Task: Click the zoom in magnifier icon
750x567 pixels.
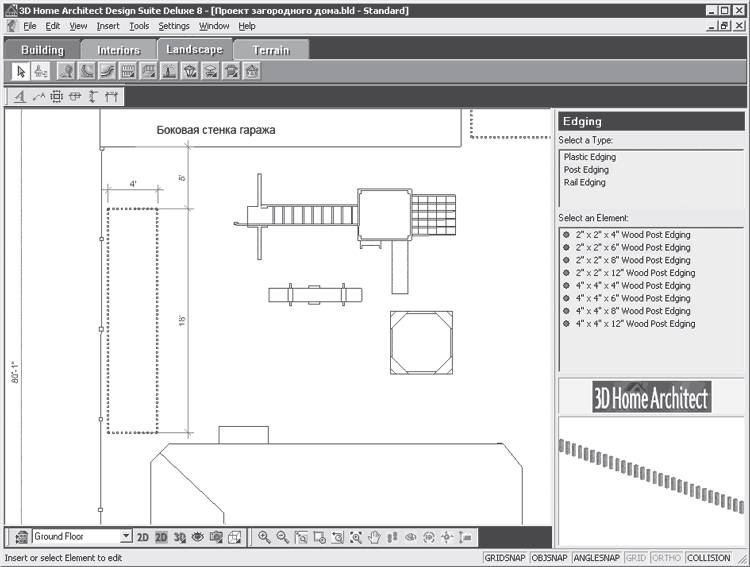Action: click(x=264, y=537)
